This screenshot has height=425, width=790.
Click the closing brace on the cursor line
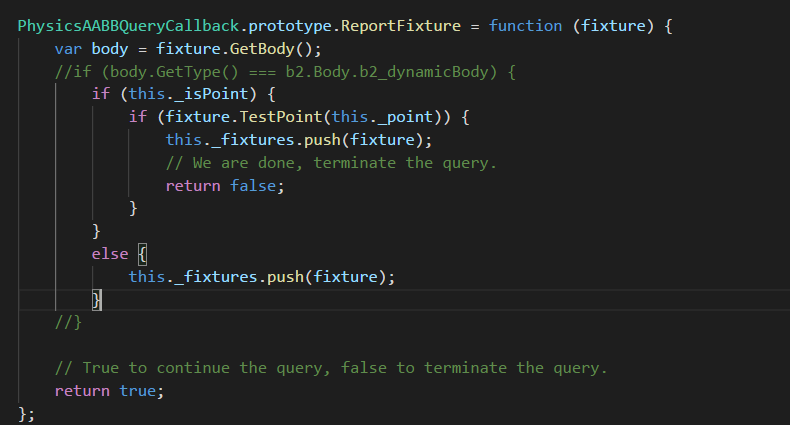coord(96,300)
